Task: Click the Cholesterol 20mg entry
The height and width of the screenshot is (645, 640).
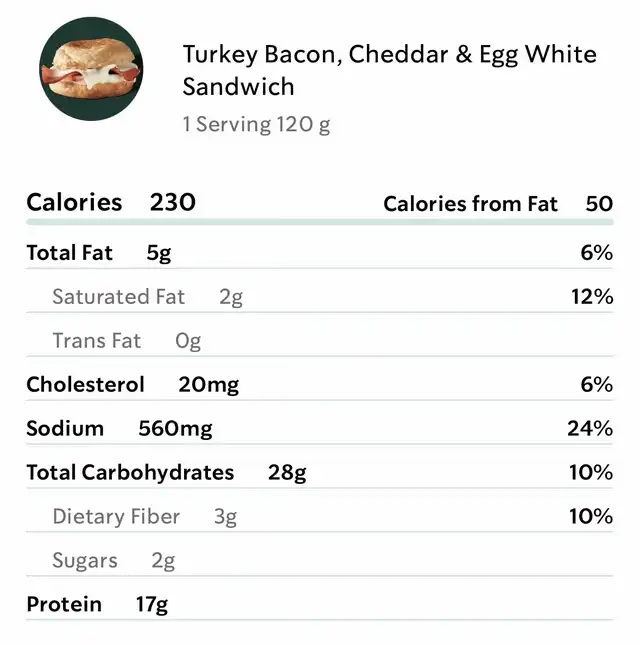Action: [132, 385]
